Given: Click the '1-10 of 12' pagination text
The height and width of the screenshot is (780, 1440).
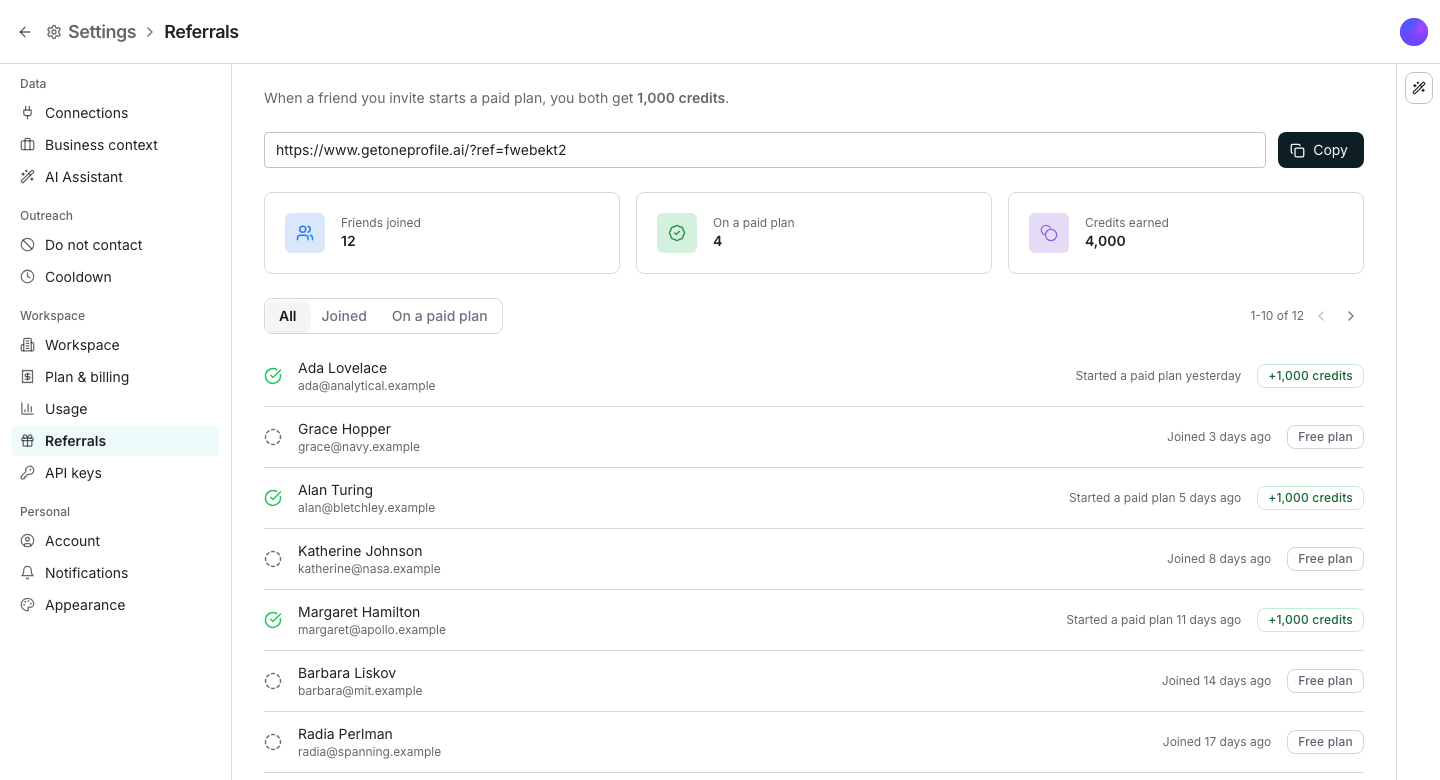Looking at the screenshot, I should 1277,316.
